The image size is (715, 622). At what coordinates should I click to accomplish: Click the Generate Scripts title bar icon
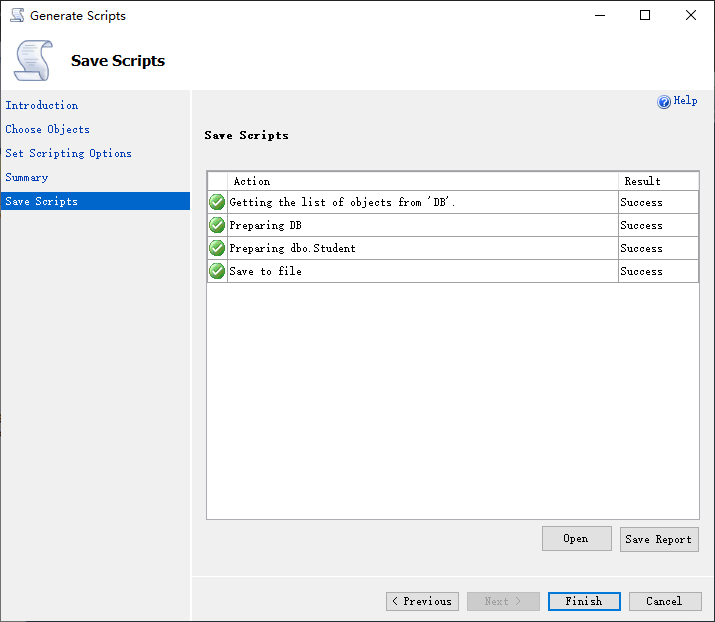17,16
